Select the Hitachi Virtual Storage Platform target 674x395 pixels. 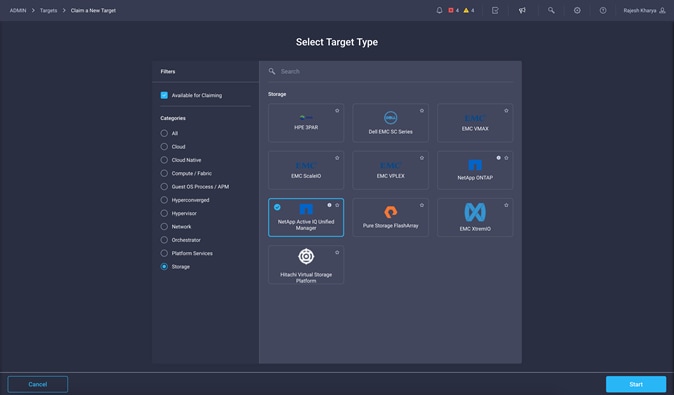pyautogui.click(x=306, y=265)
